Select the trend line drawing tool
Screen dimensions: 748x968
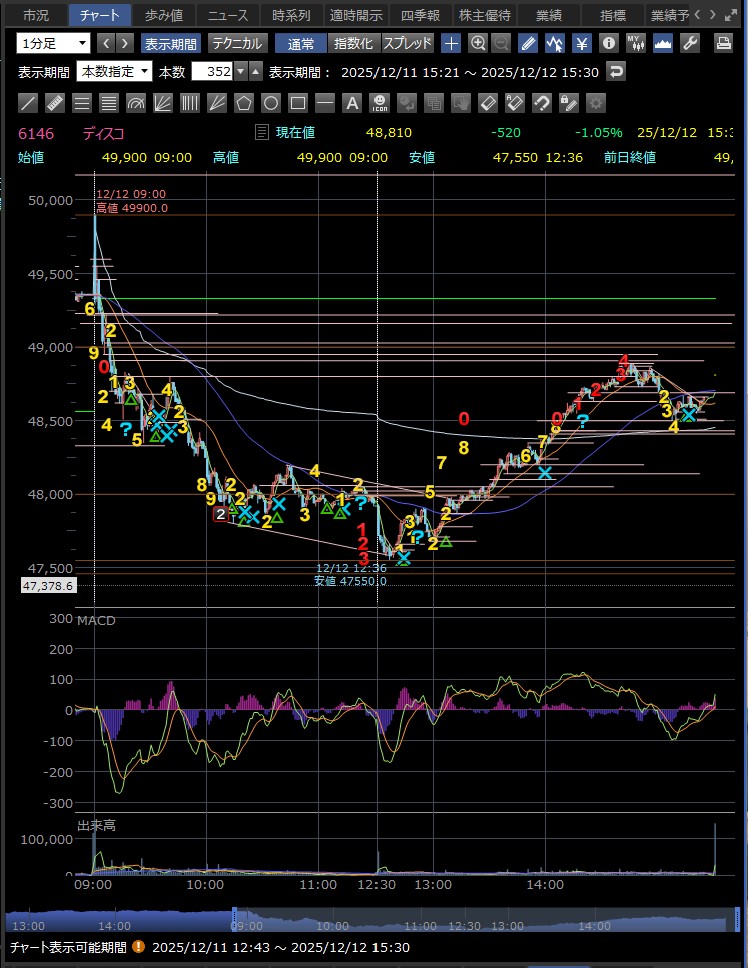tap(29, 103)
